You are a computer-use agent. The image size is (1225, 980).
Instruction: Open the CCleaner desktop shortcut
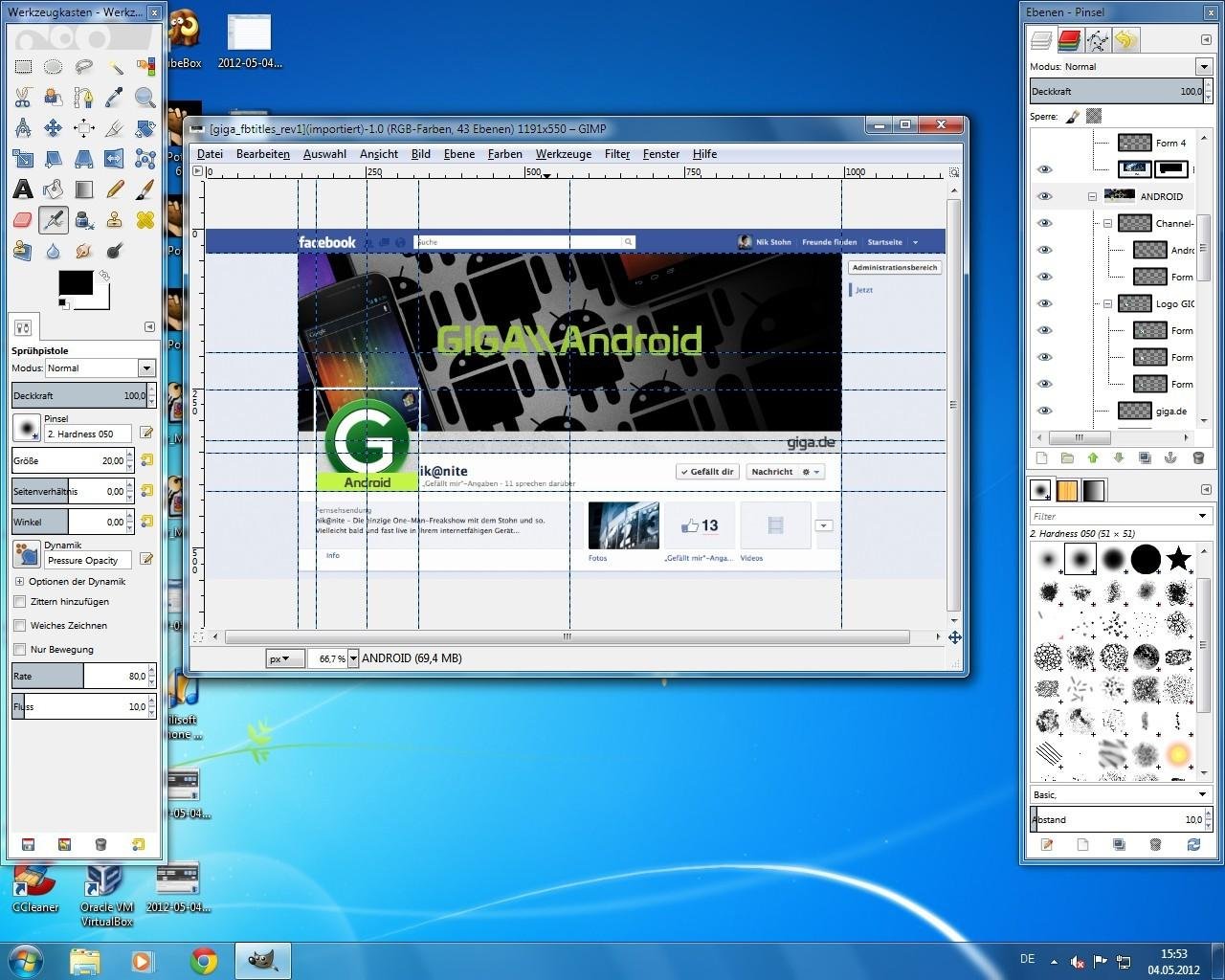tap(34, 887)
